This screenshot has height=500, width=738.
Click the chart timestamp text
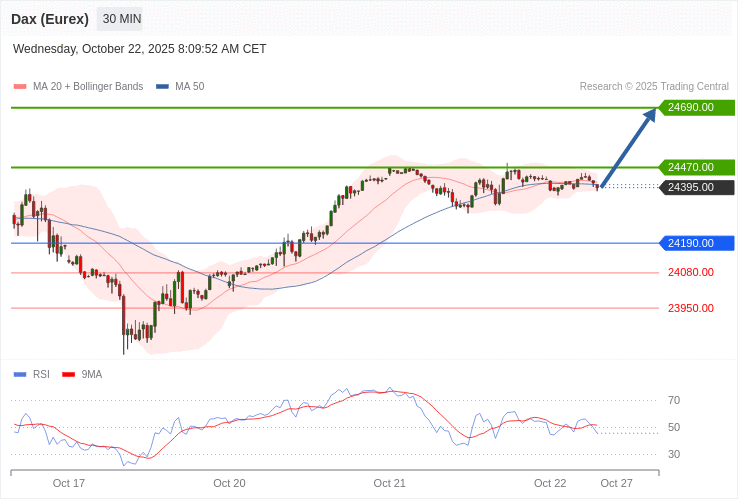140,49
